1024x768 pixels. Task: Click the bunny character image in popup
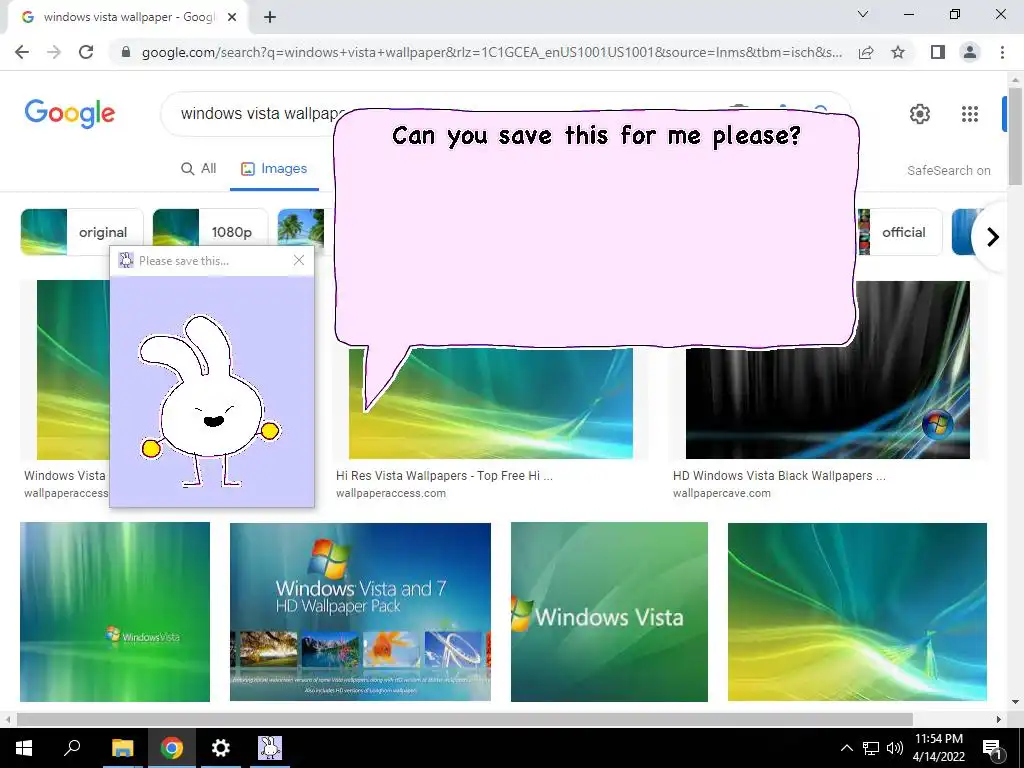210,400
